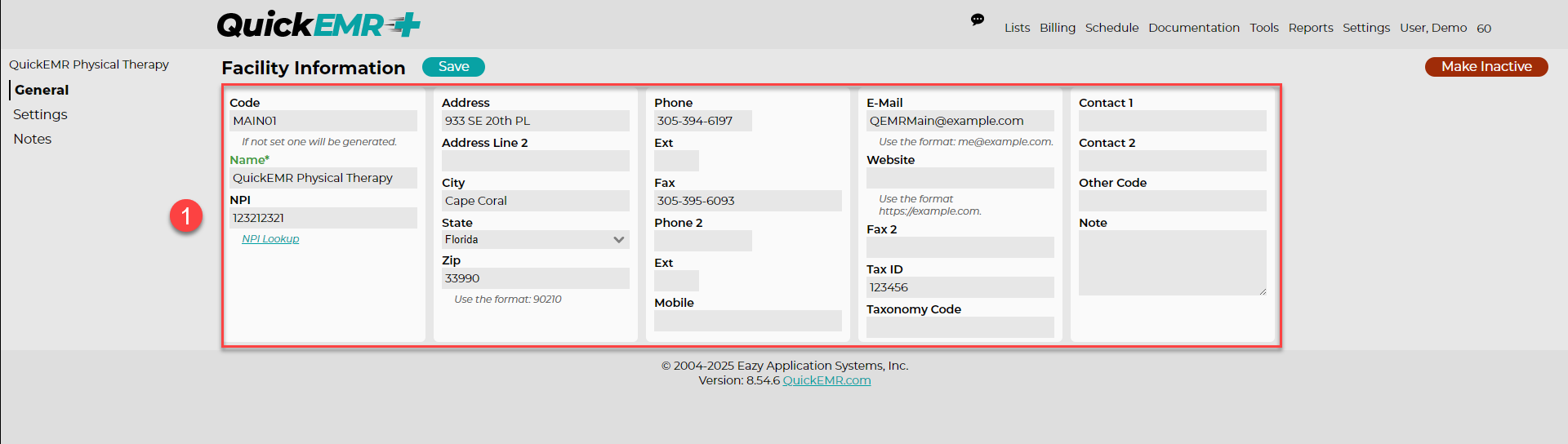Open the Billing menu
Image resolution: width=1568 pixels, height=444 pixels.
(1058, 28)
